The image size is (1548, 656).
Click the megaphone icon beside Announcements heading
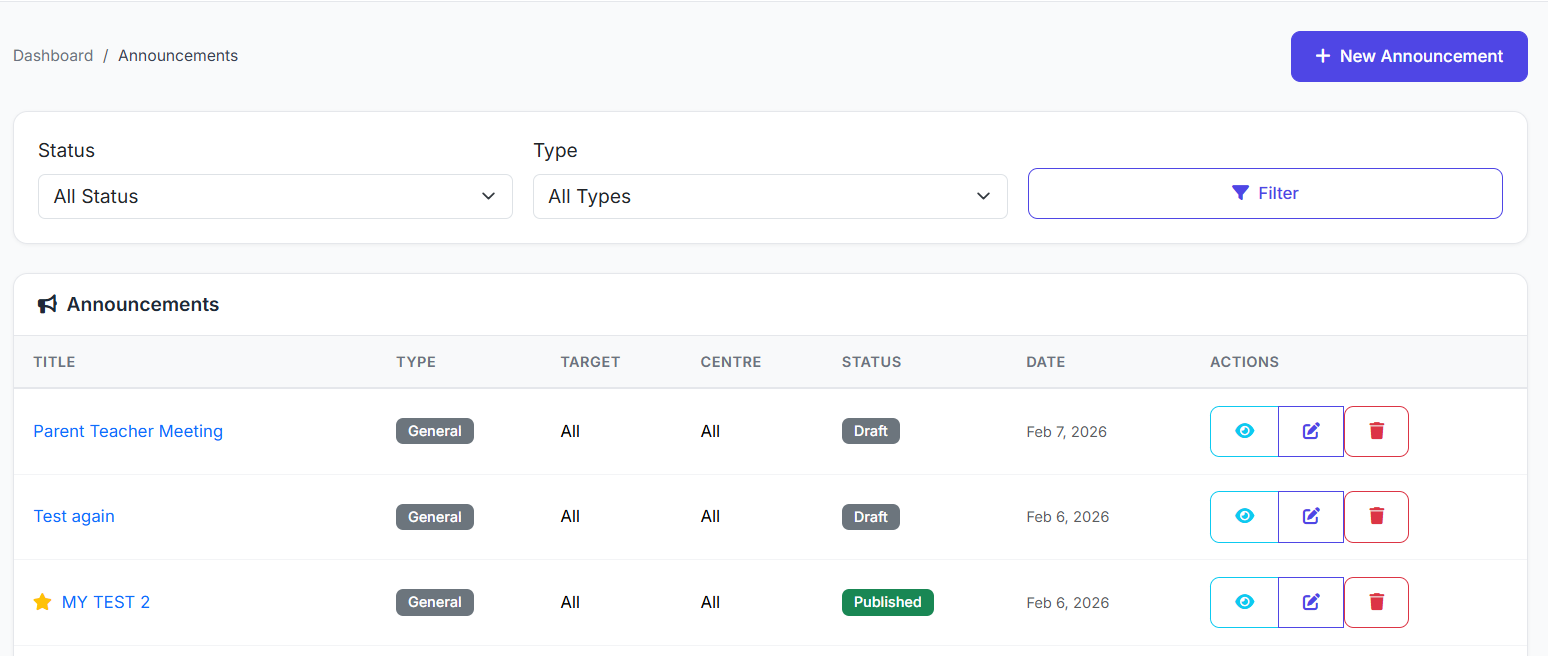point(47,303)
